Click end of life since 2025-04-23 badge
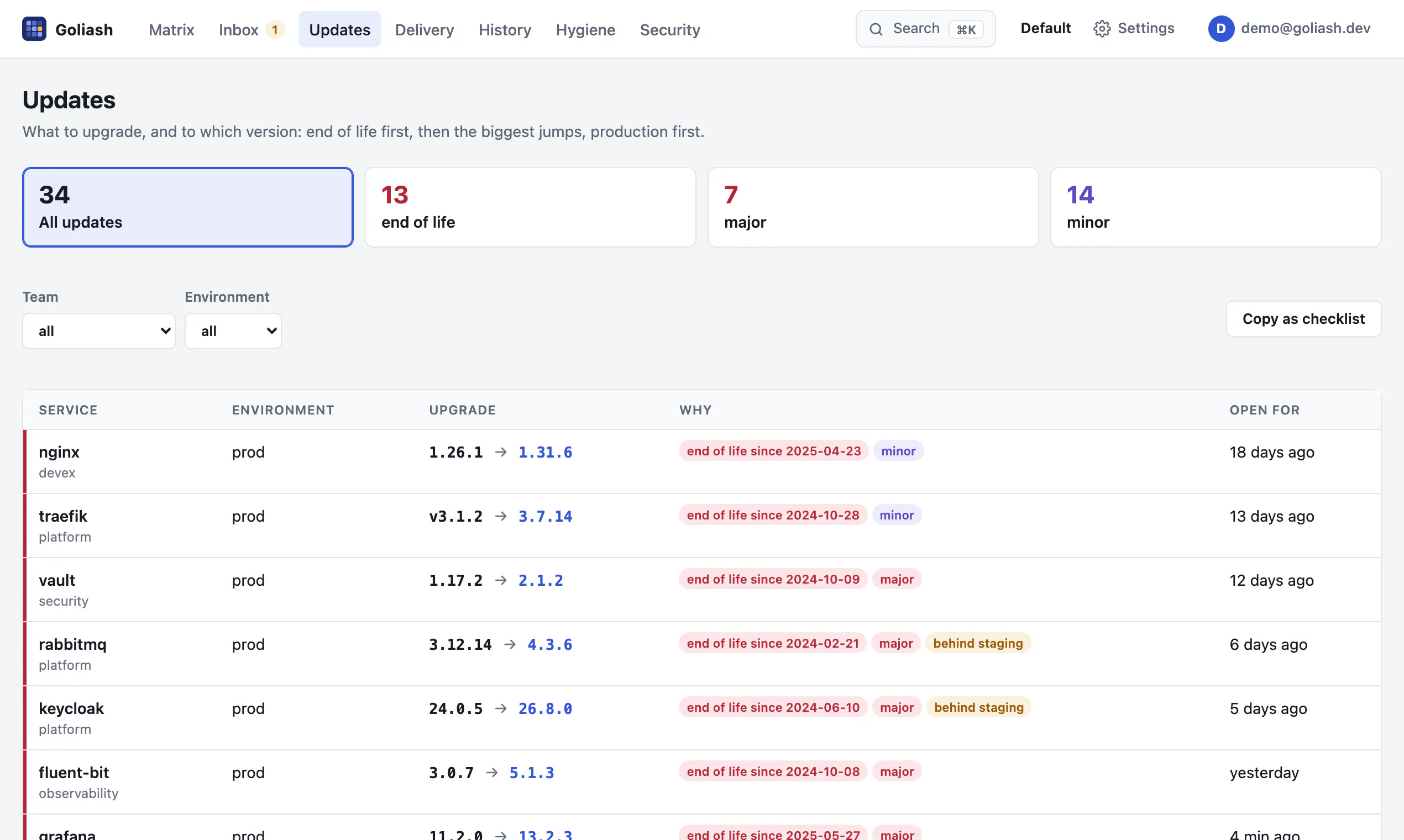This screenshot has width=1404, height=840. (x=773, y=451)
